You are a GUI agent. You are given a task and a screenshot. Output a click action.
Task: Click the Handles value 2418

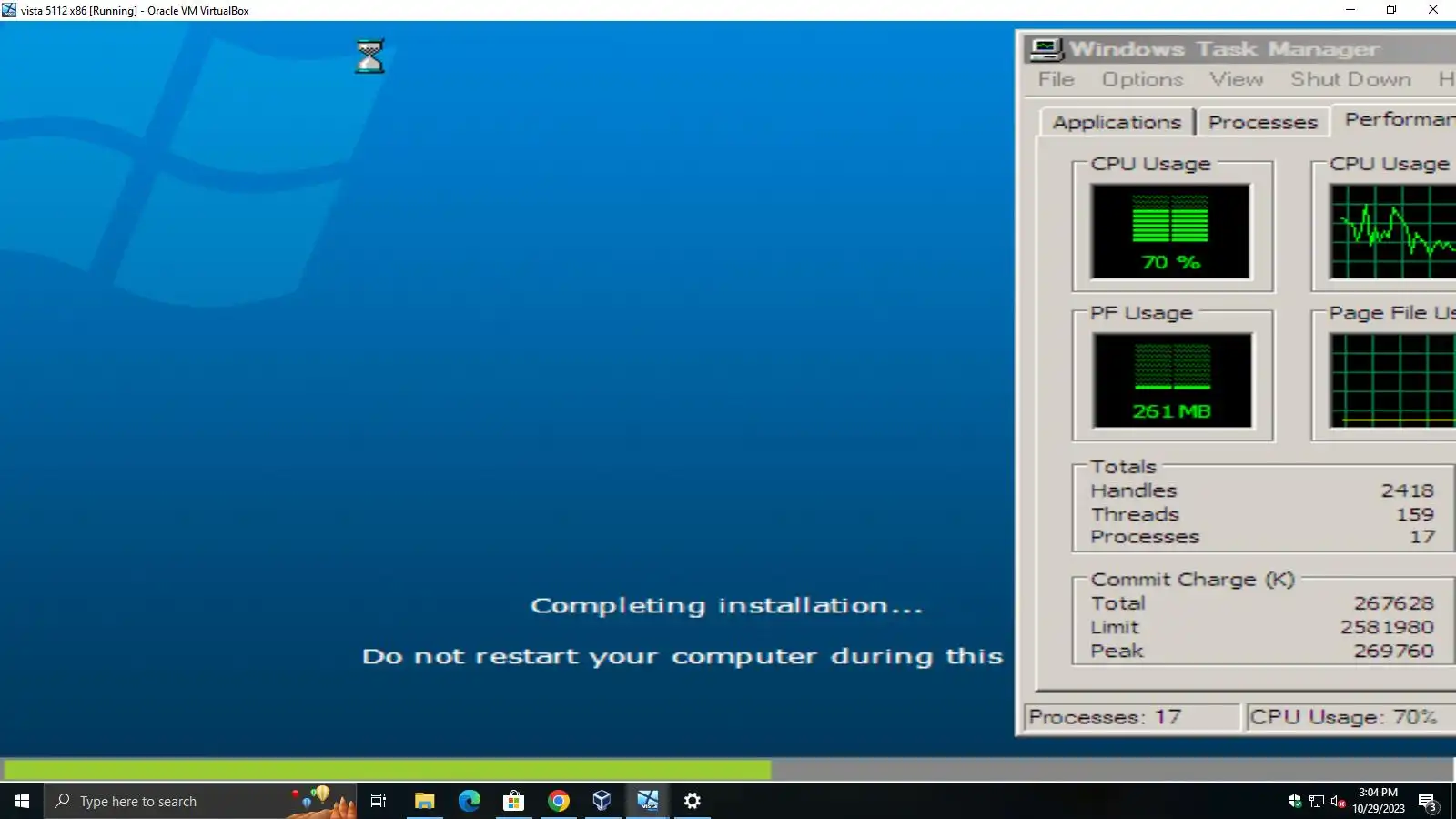tap(1407, 490)
